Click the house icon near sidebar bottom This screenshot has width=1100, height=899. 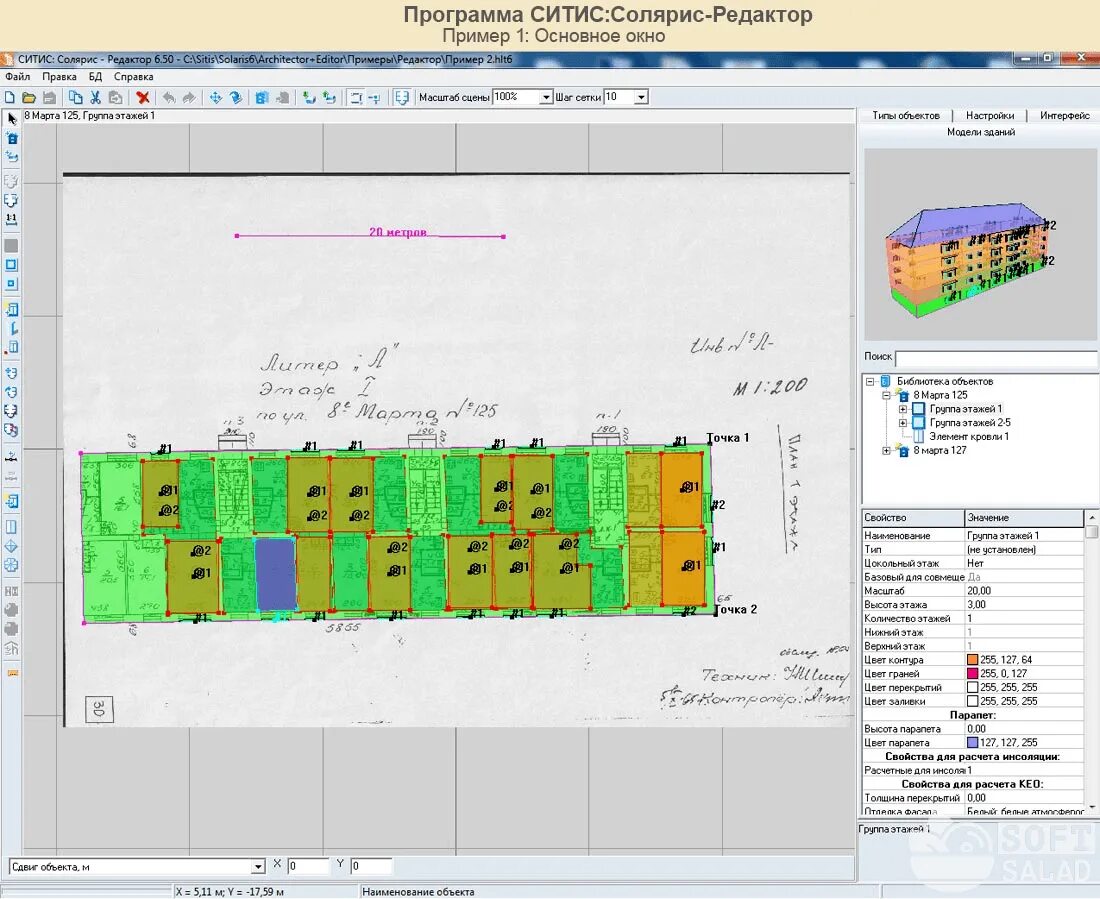coord(11,648)
